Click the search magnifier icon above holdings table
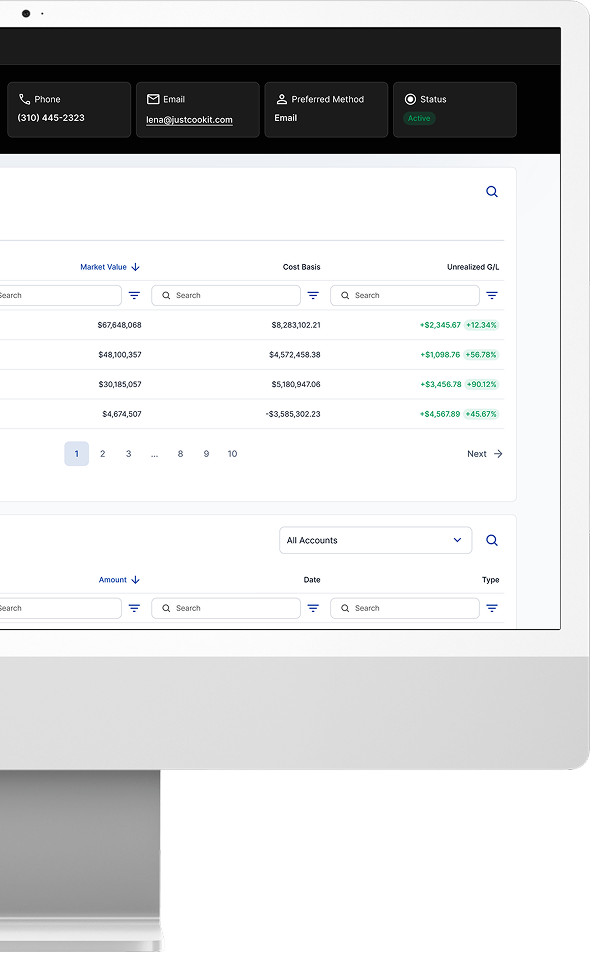591x953 pixels. coord(492,192)
